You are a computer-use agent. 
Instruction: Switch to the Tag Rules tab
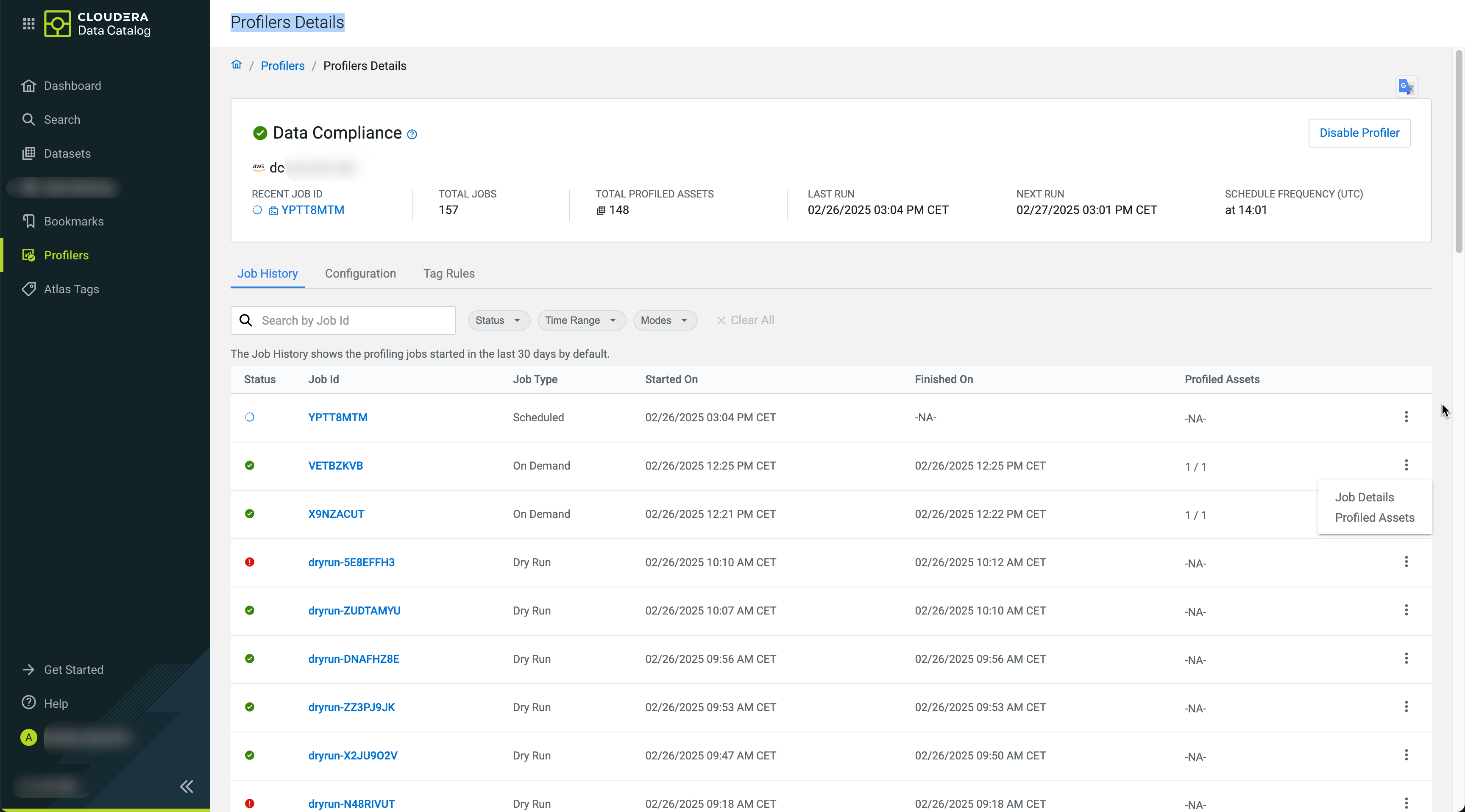pos(449,273)
